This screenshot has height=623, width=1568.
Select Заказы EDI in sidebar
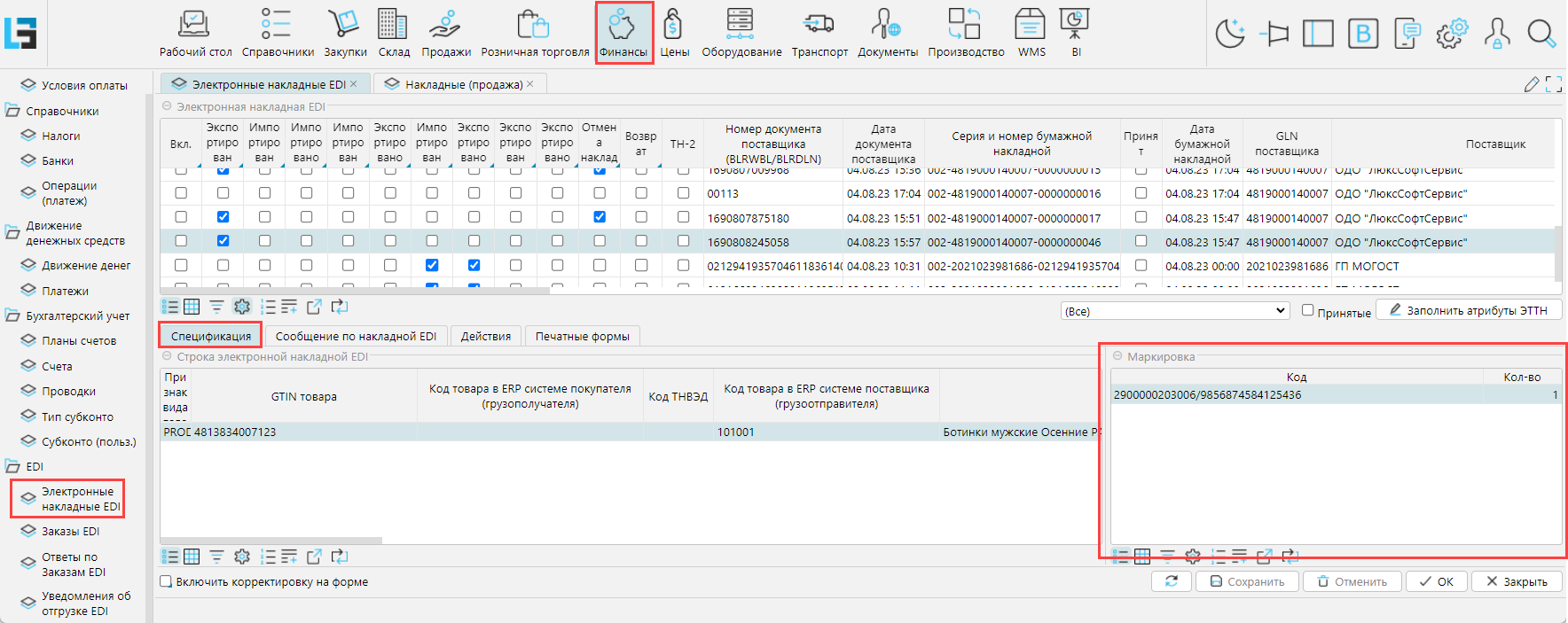[70, 532]
